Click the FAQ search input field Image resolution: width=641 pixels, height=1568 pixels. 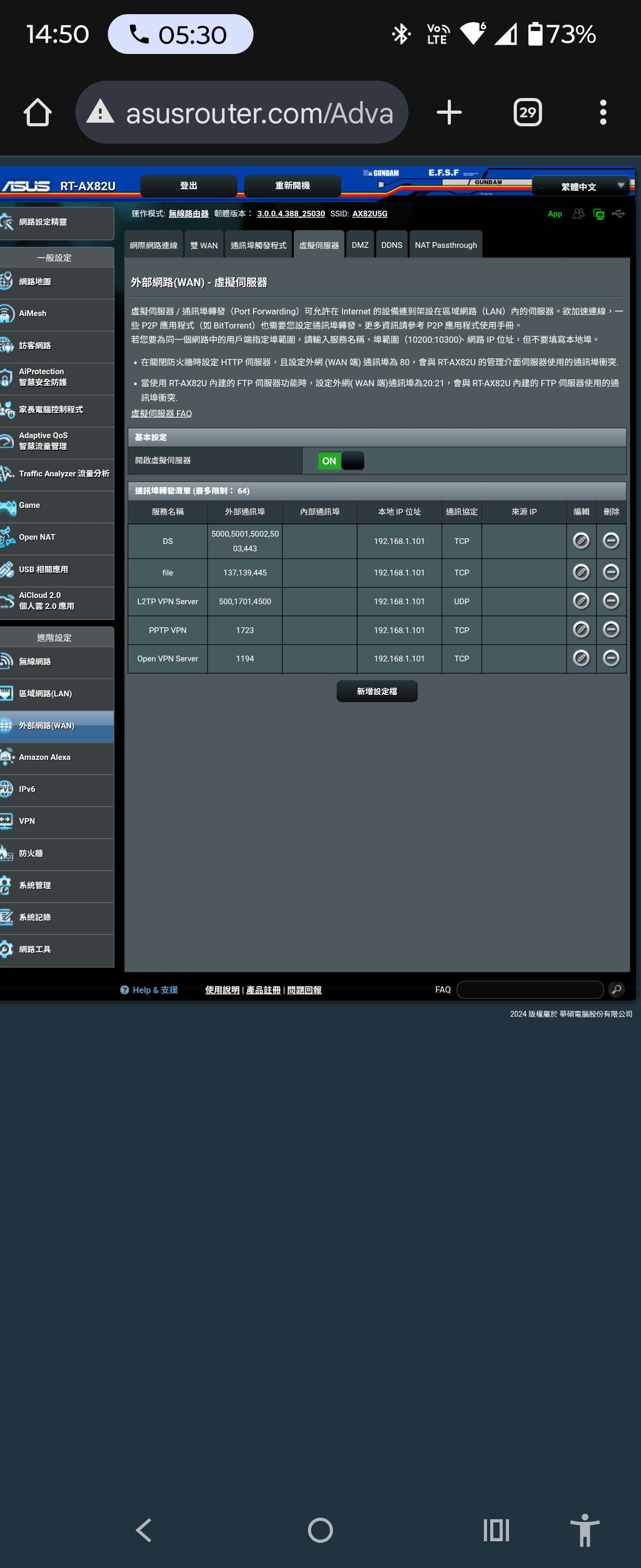[529, 990]
